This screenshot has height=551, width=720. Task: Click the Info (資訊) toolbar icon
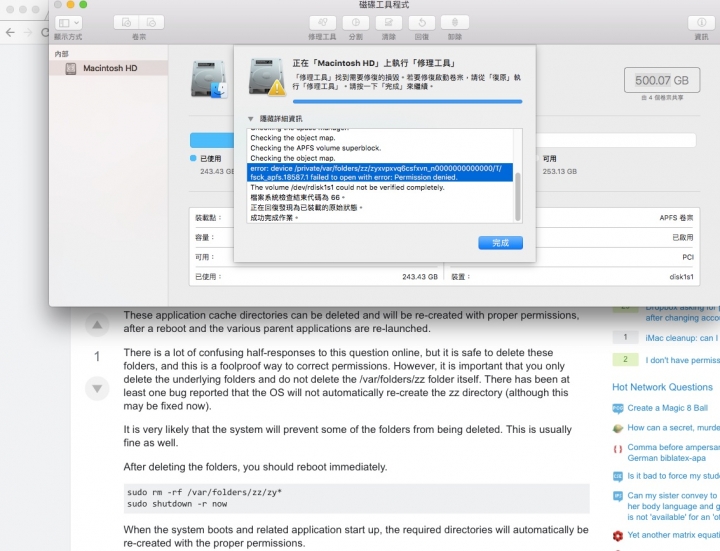tap(702, 22)
